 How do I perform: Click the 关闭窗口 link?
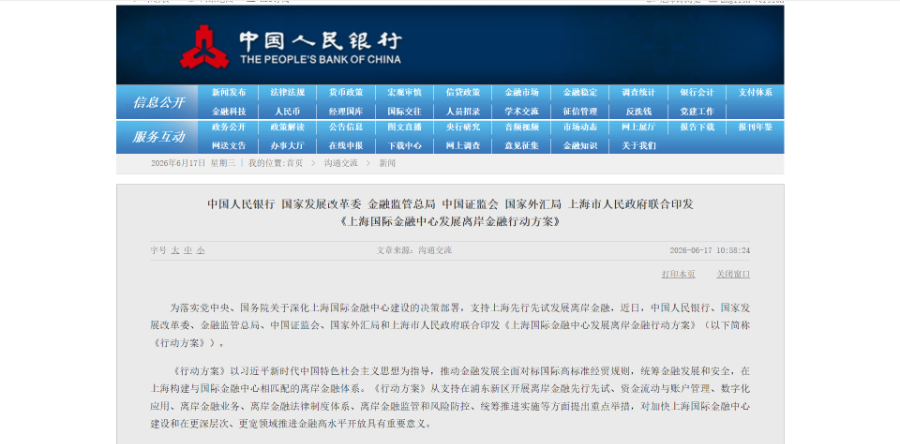coord(733,274)
